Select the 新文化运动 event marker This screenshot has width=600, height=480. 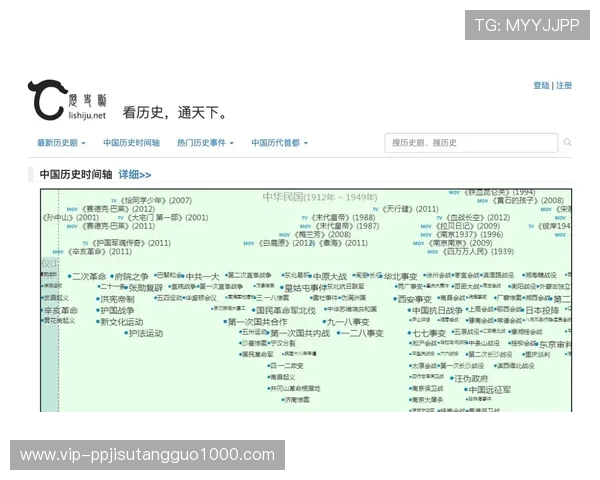tap(121, 322)
